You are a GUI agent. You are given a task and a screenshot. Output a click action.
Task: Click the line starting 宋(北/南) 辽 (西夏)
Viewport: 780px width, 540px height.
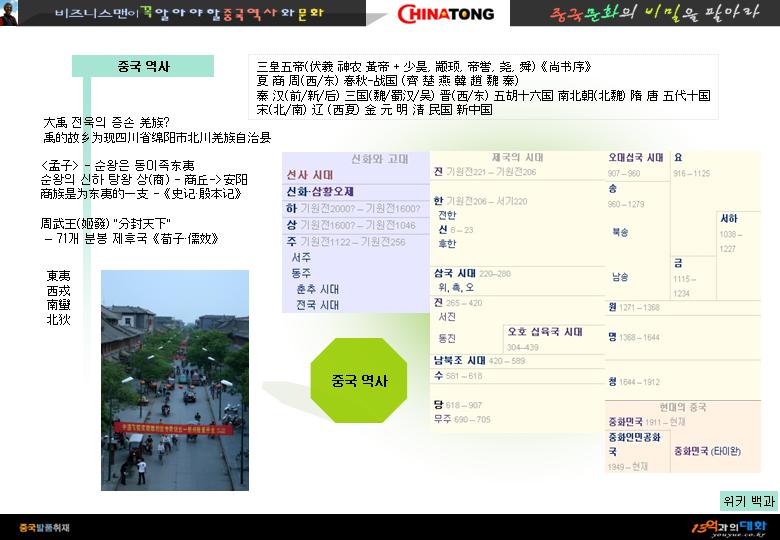click(375, 110)
